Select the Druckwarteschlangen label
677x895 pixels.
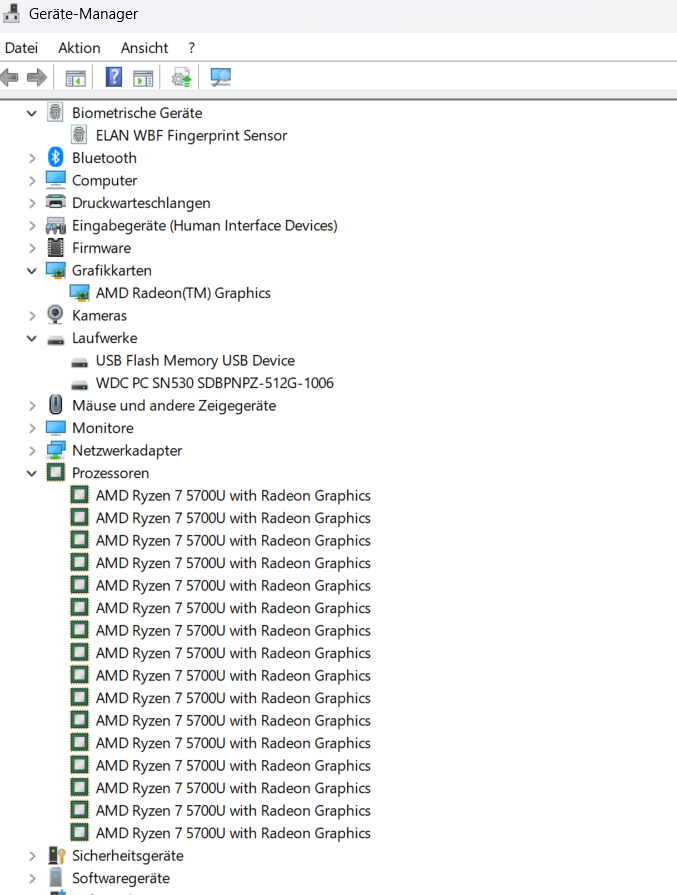pos(141,203)
